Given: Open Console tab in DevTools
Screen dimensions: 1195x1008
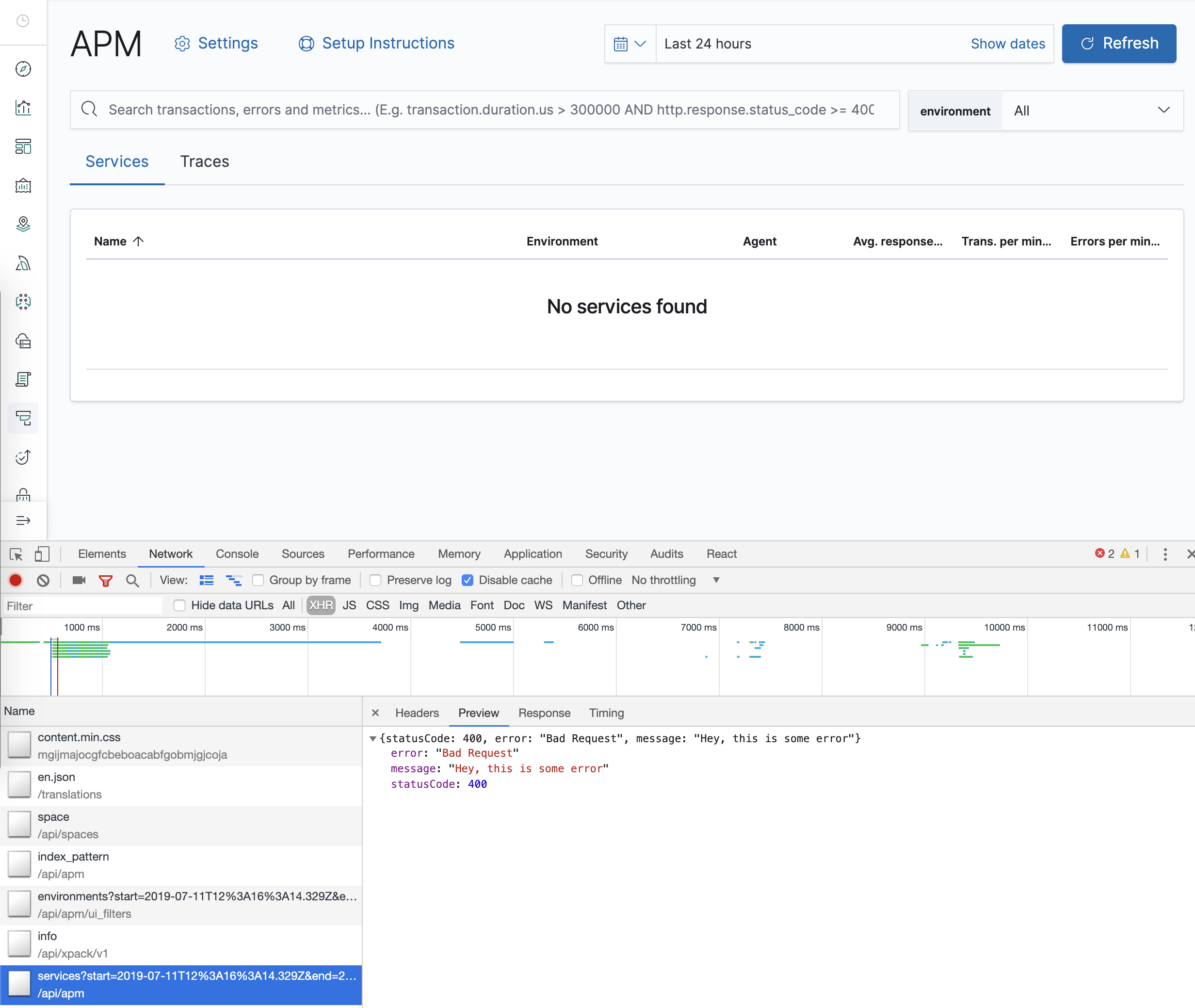Looking at the screenshot, I should [237, 553].
